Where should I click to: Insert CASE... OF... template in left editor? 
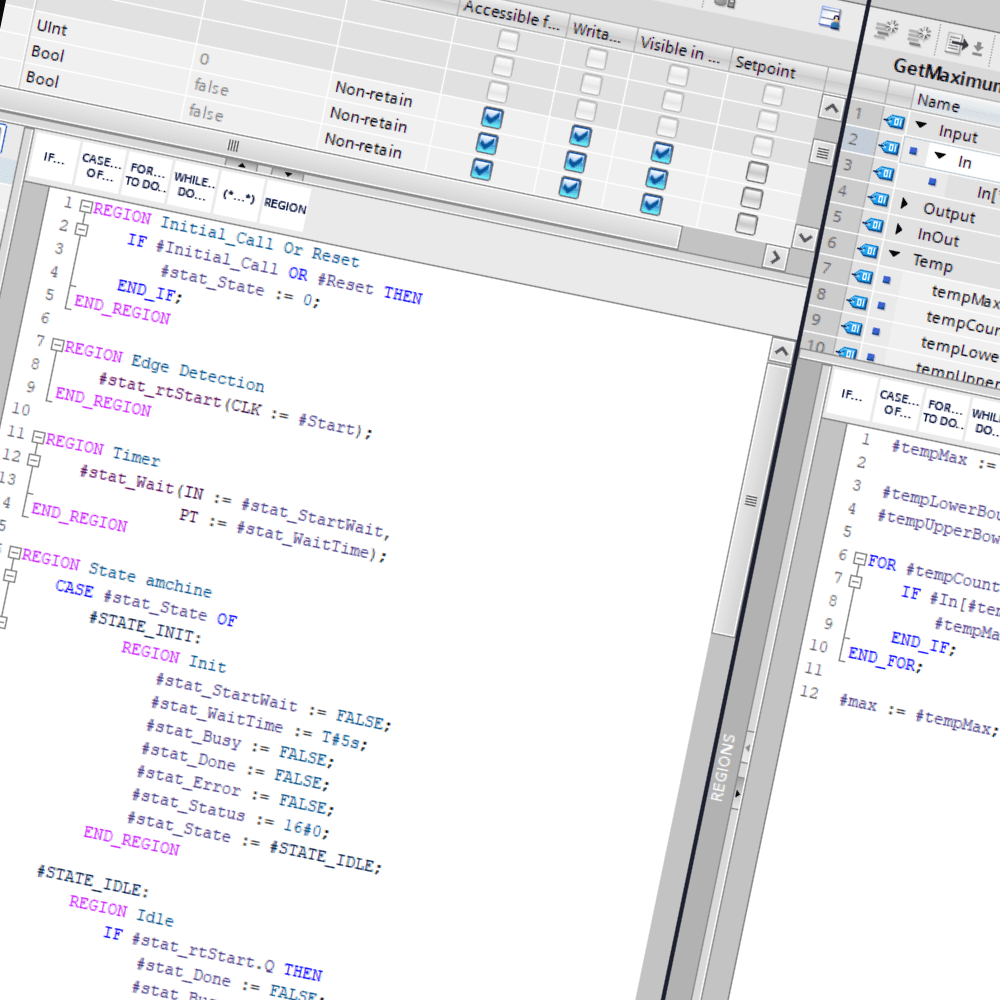(x=101, y=167)
